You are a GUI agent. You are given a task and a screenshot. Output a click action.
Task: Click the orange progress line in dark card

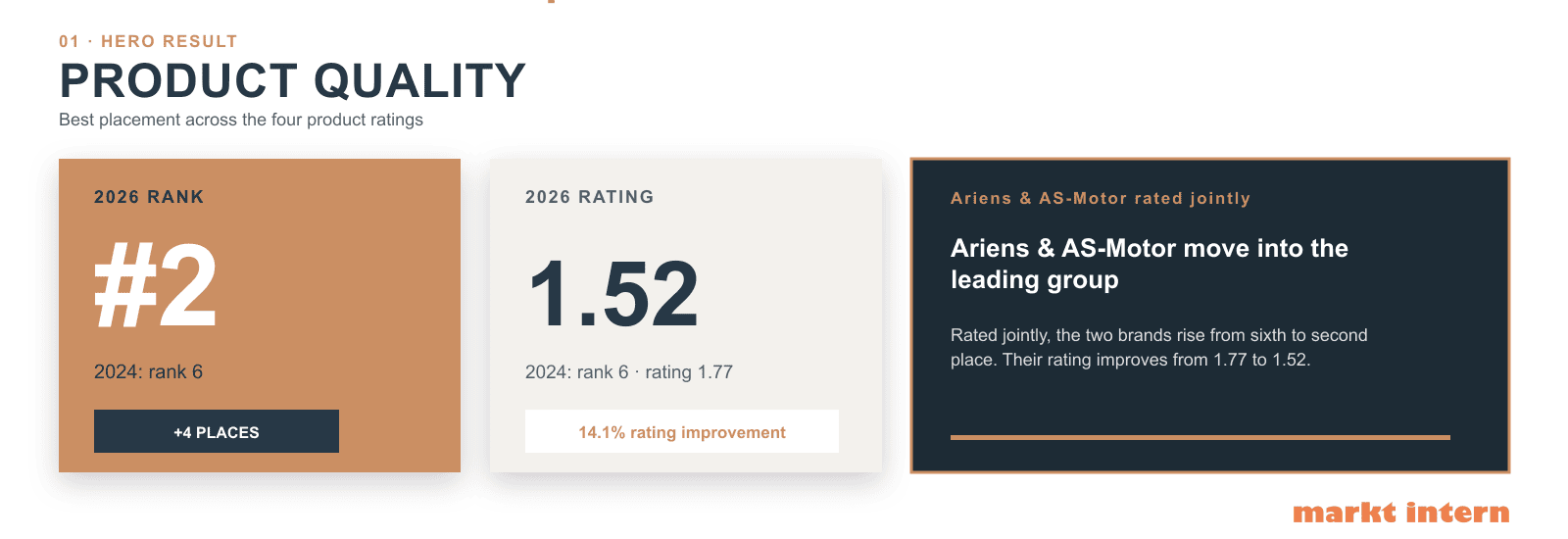tap(1200, 437)
